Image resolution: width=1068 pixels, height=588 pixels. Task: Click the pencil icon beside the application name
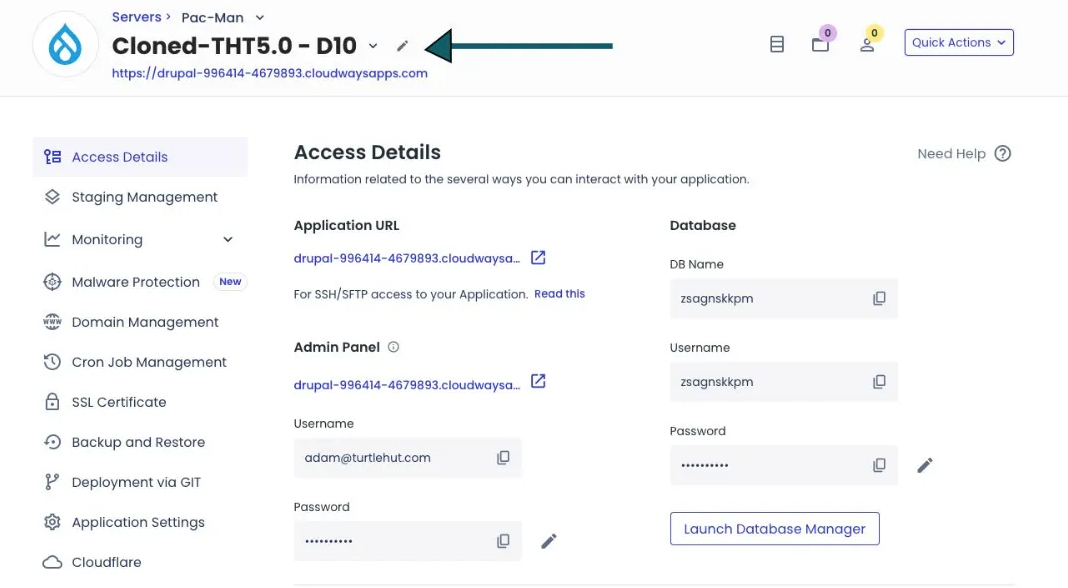coord(402,46)
